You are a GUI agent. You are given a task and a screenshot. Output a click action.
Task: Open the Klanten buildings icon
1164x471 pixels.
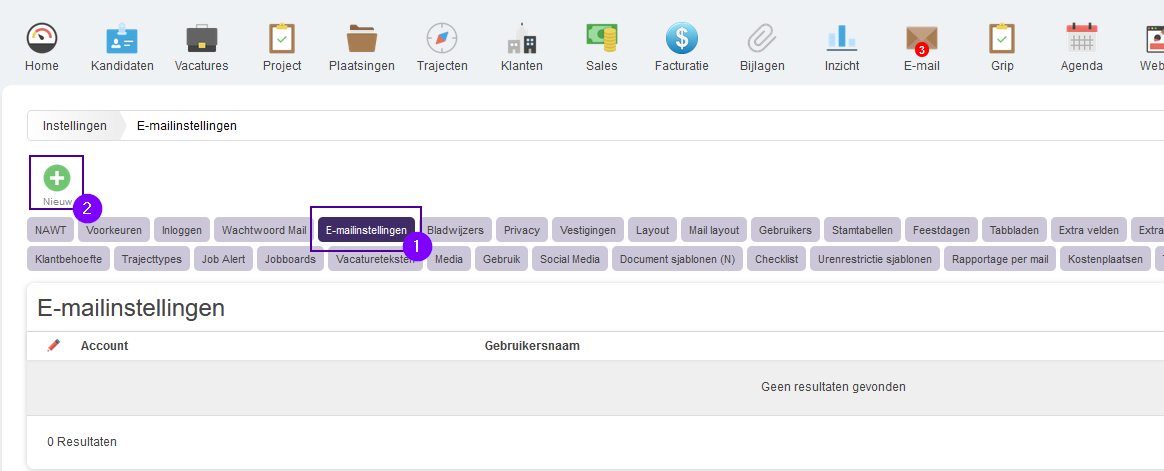pyautogui.click(x=522, y=39)
